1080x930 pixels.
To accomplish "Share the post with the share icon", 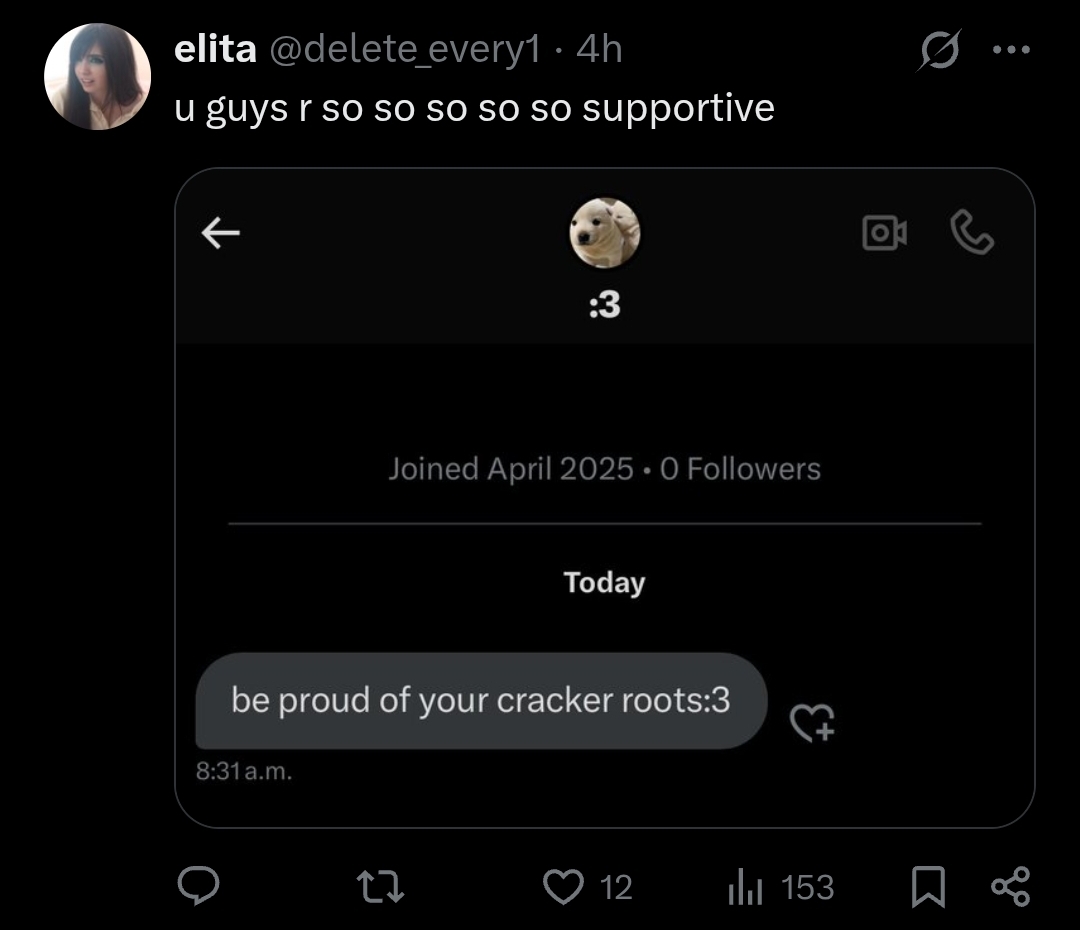I will tap(1008, 886).
